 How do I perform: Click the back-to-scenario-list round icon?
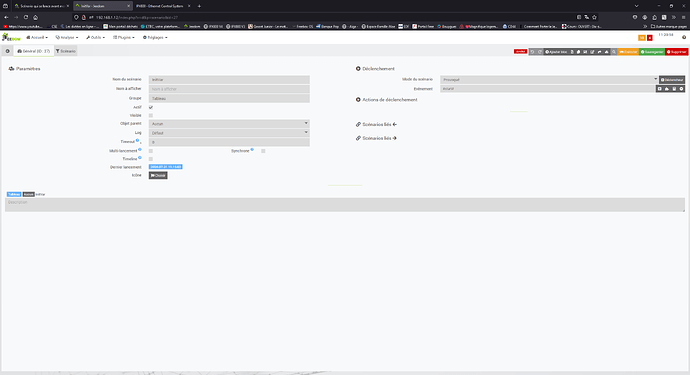[7, 51]
